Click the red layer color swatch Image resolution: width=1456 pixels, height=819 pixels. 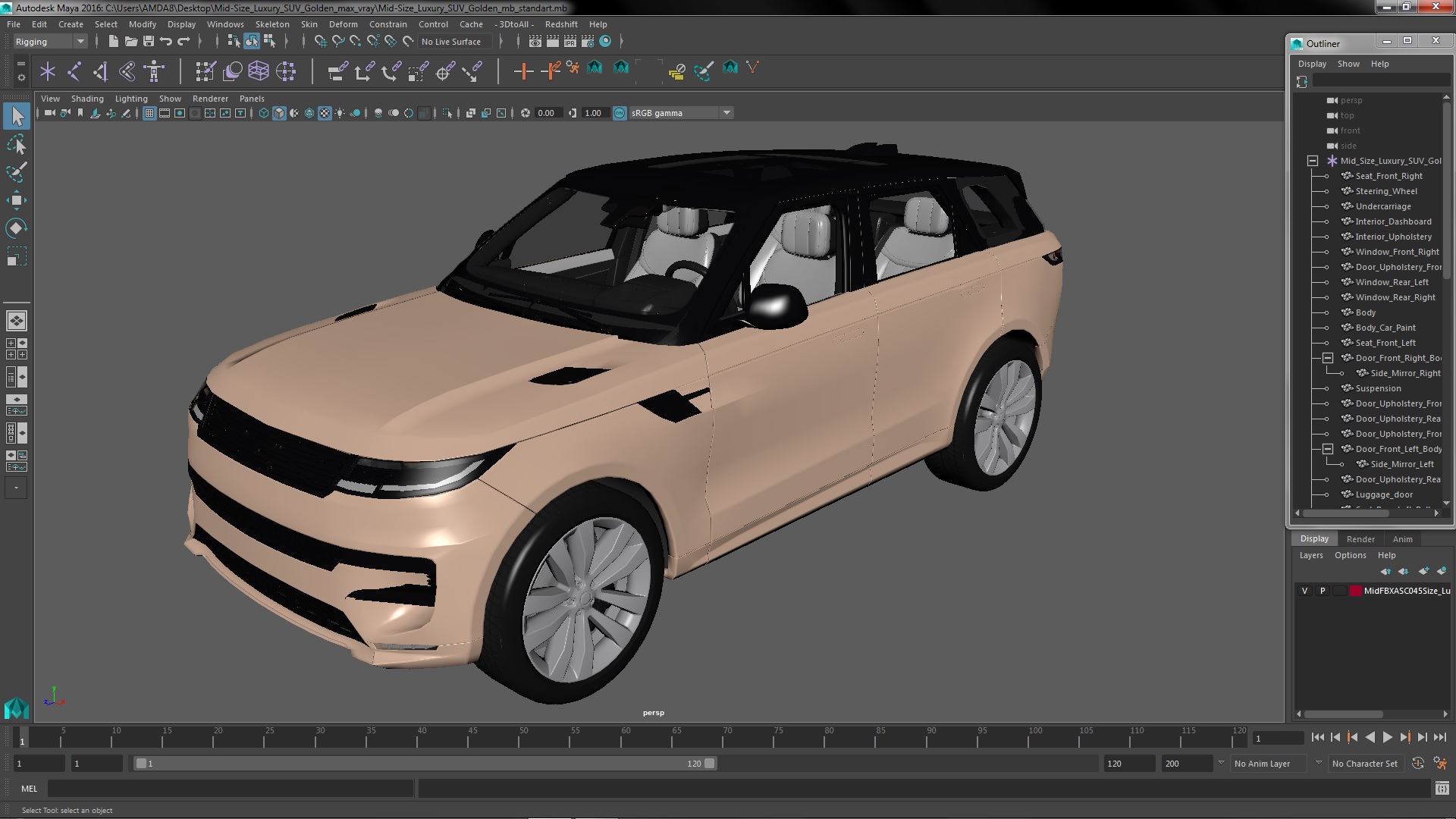click(1355, 591)
